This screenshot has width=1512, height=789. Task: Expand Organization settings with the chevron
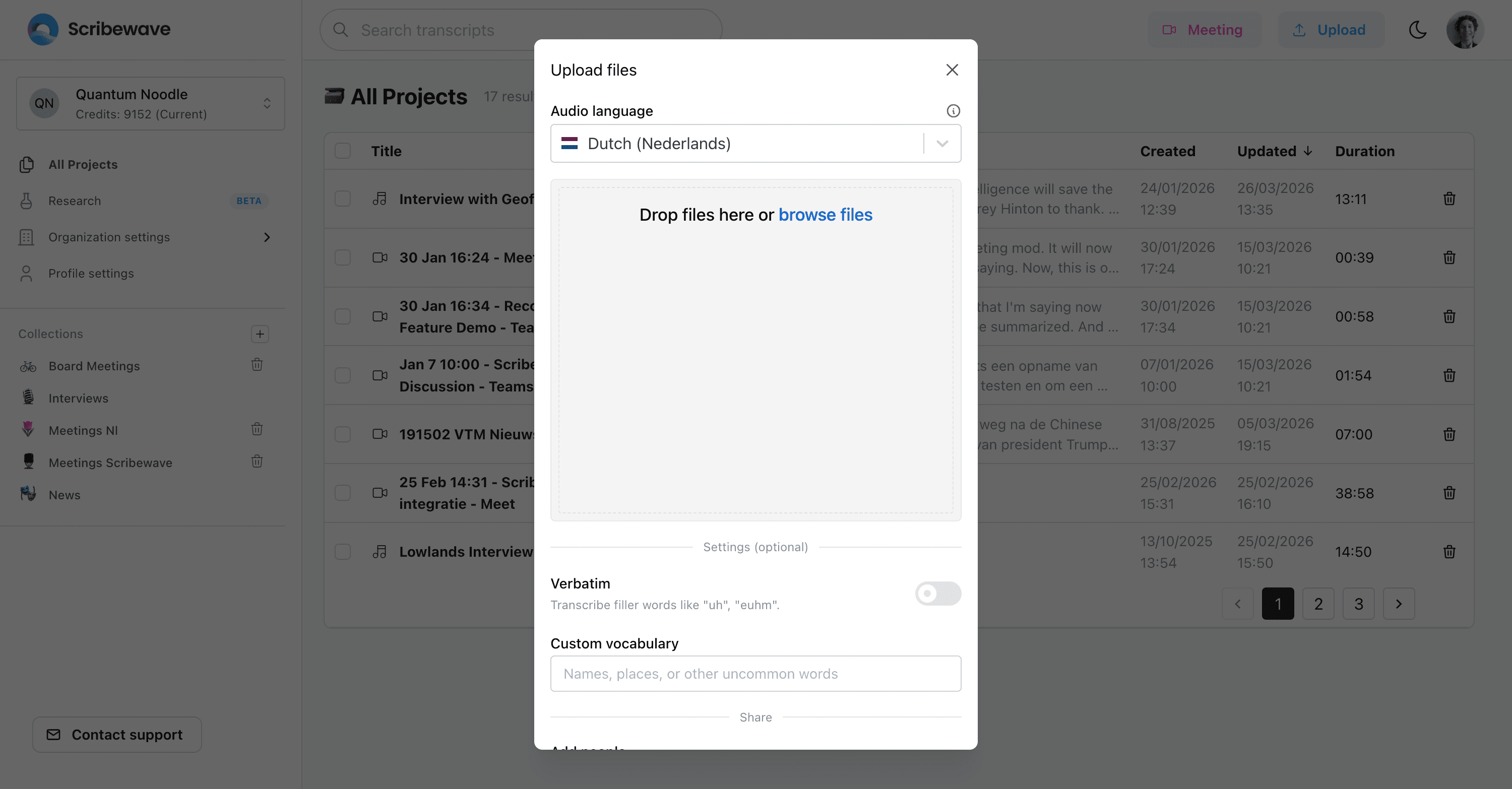point(267,237)
